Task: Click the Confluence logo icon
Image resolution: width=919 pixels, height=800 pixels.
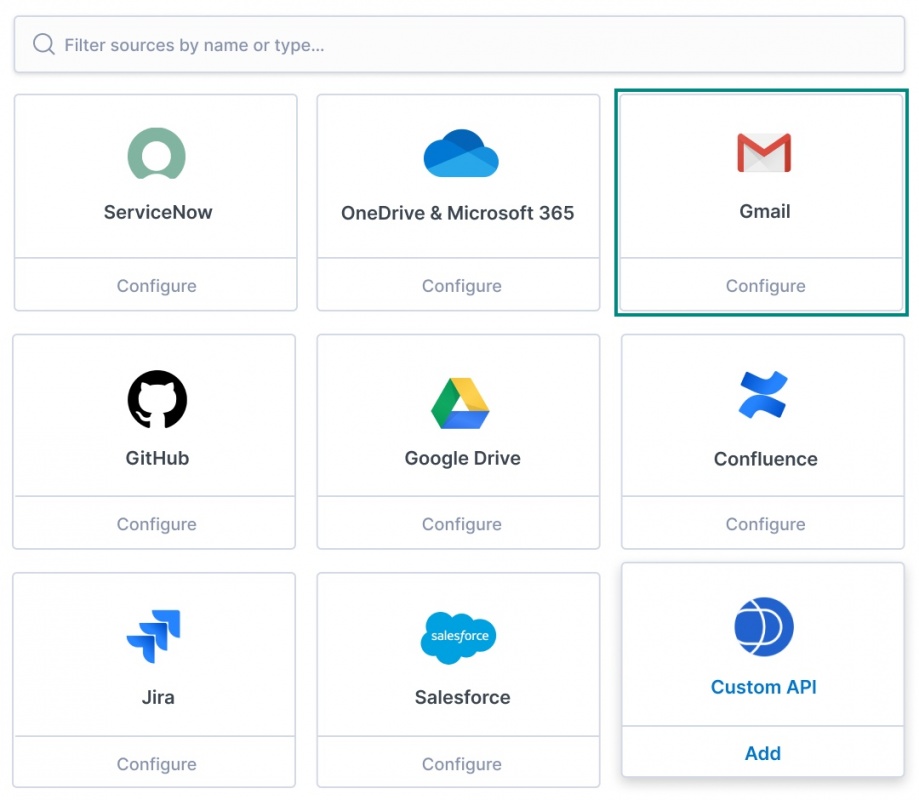Action: tap(764, 395)
